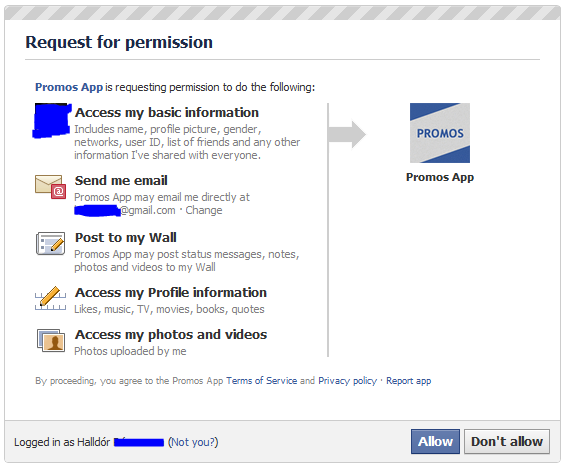This screenshot has height=467, width=565.
Task: Click the Send me email heading
Action: (x=121, y=181)
